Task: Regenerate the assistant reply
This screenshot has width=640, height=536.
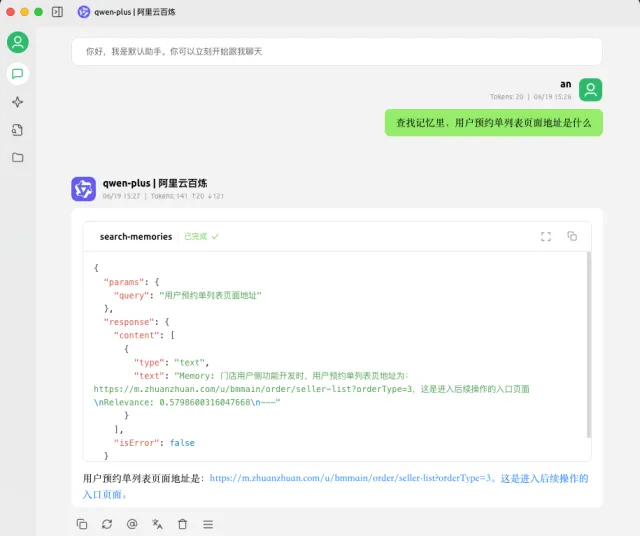Action: (107, 524)
